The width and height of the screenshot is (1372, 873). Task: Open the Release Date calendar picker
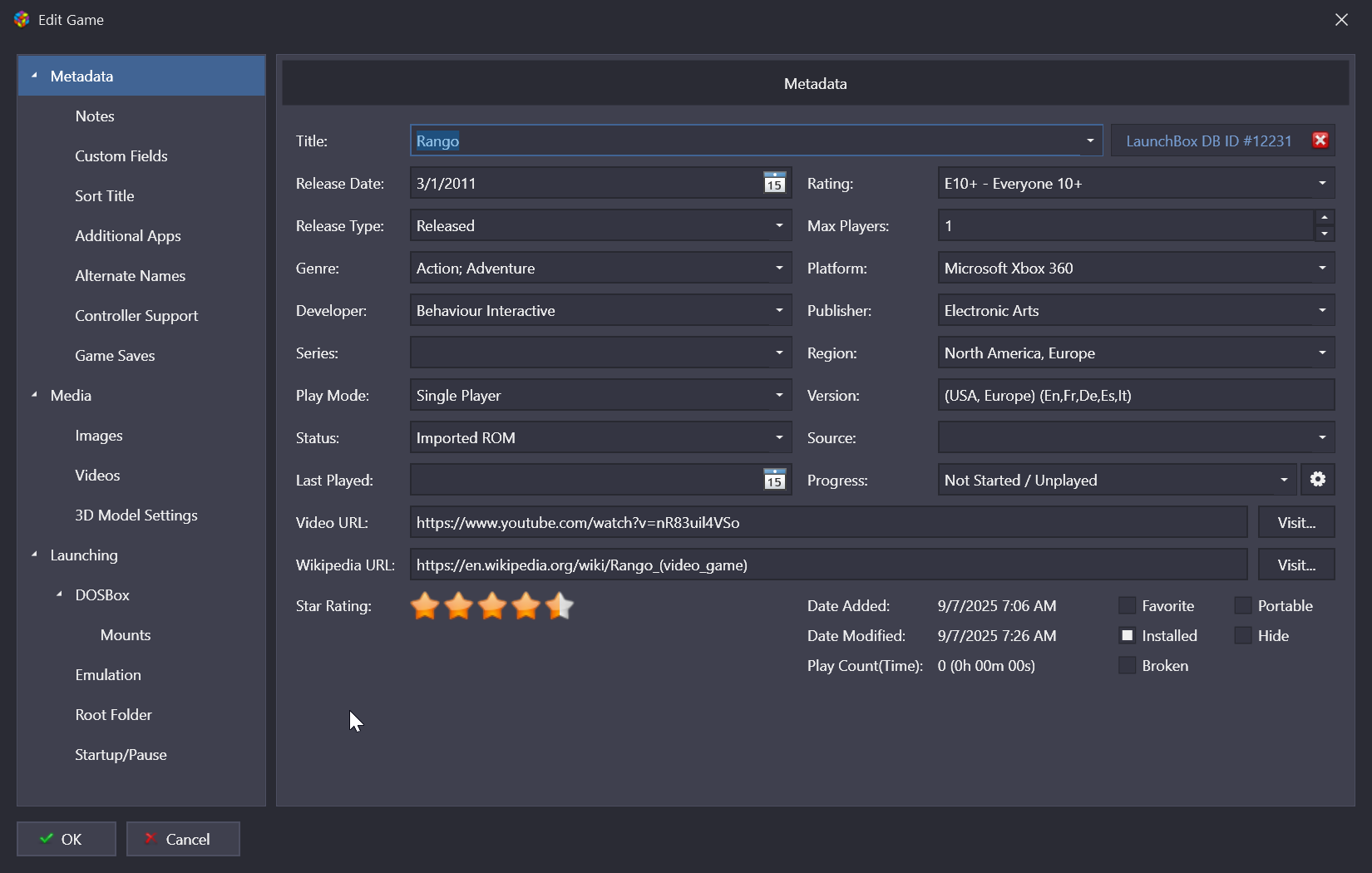pyautogui.click(x=774, y=183)
